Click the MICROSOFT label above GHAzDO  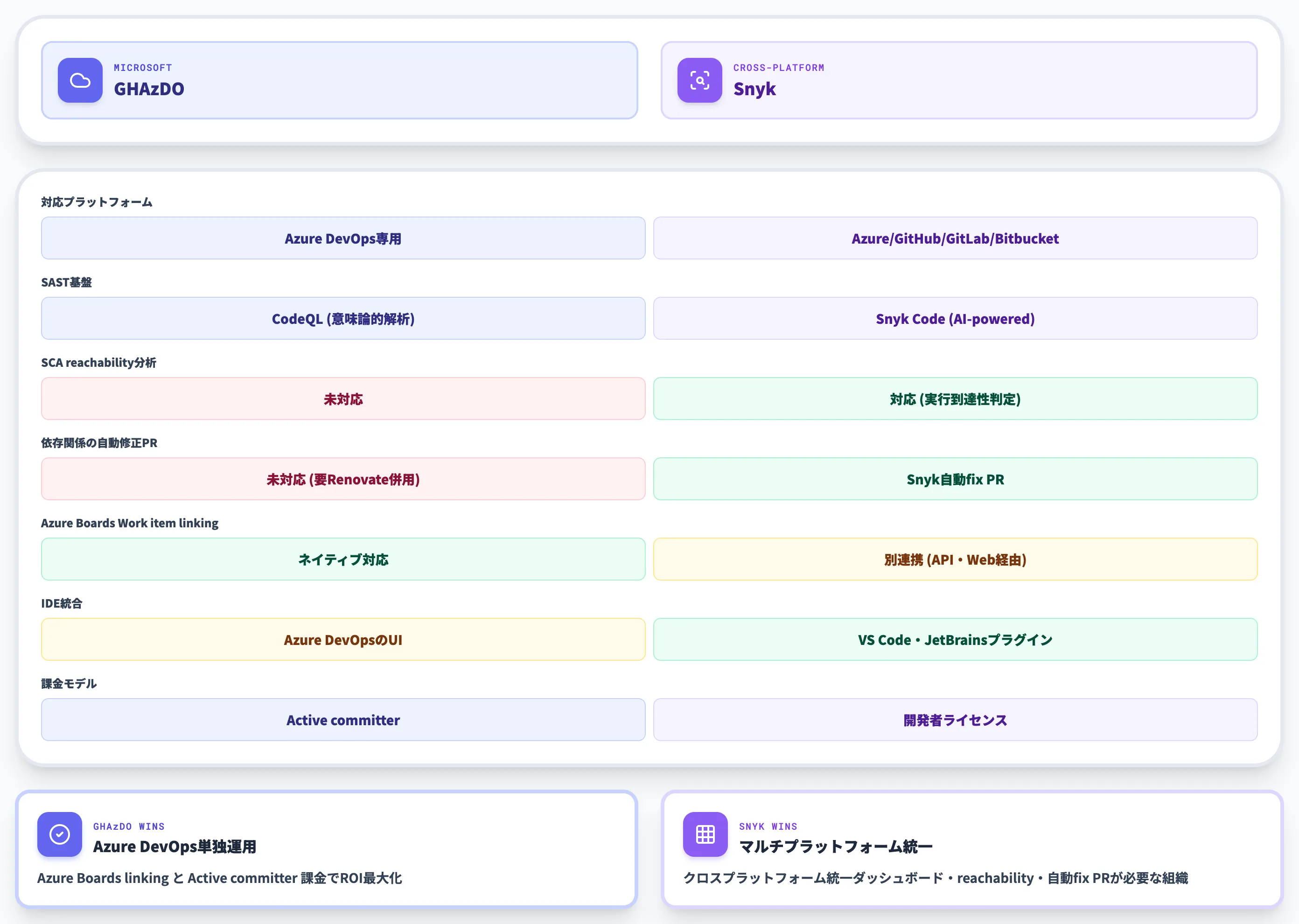pos(143,68)
